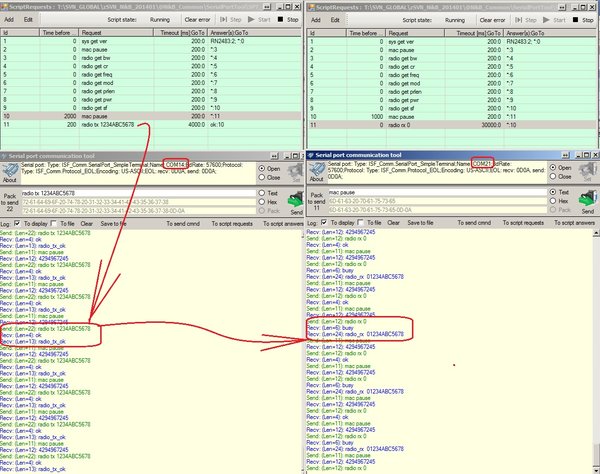Click 'To send cmnd' in left log toolbar
This screenshot has height=474, width=600.
[x=183, y=223]
